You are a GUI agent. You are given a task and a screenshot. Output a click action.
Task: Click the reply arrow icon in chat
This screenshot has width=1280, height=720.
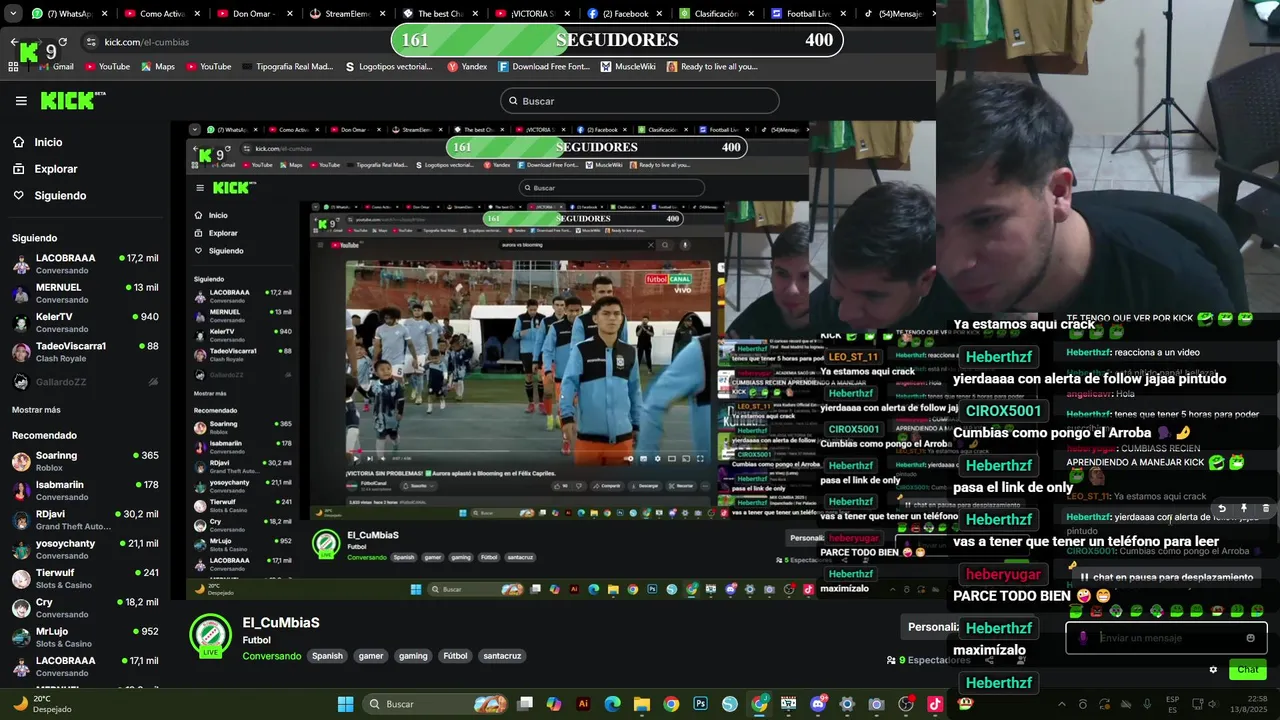[x=1222, y=509]
